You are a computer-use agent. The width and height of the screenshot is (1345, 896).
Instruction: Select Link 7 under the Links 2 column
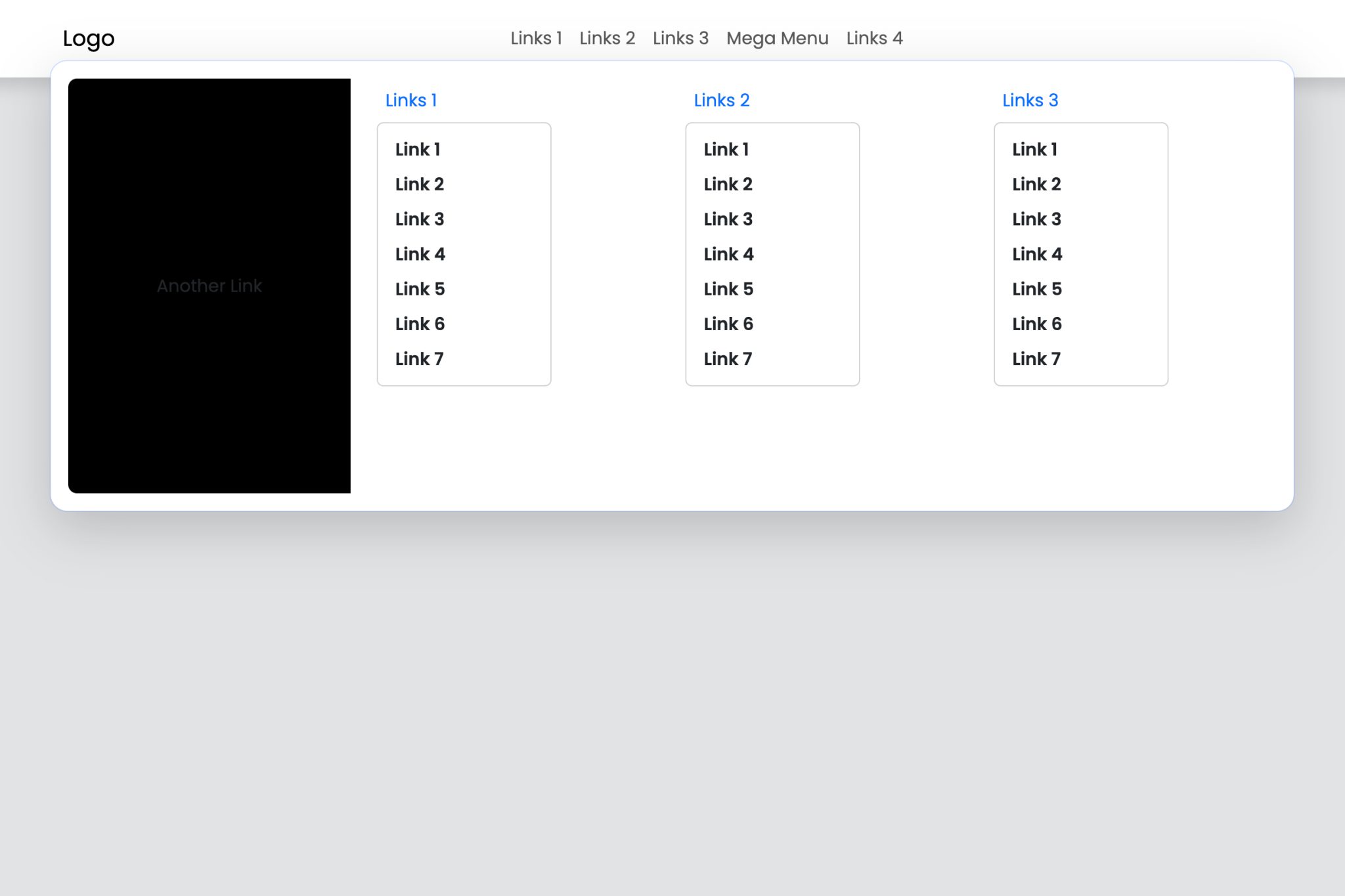[728, 358]
